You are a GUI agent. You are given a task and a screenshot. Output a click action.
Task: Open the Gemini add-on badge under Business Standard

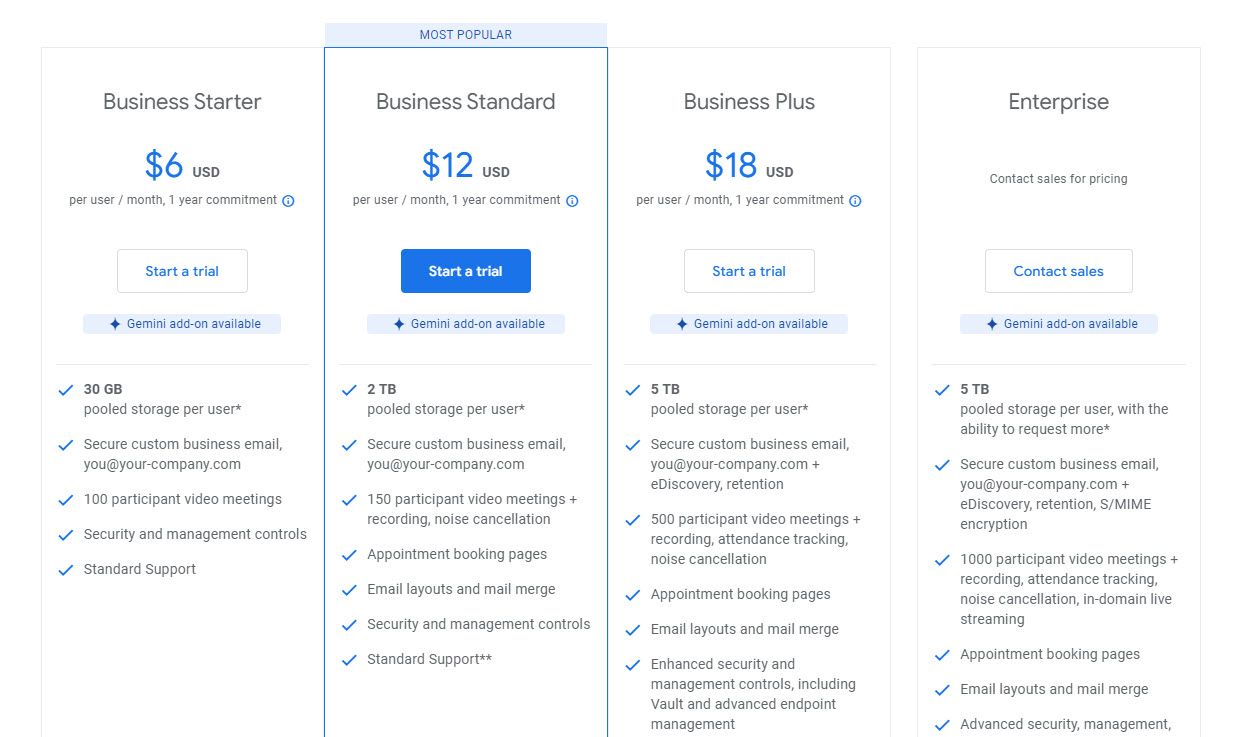coord(465,323)
